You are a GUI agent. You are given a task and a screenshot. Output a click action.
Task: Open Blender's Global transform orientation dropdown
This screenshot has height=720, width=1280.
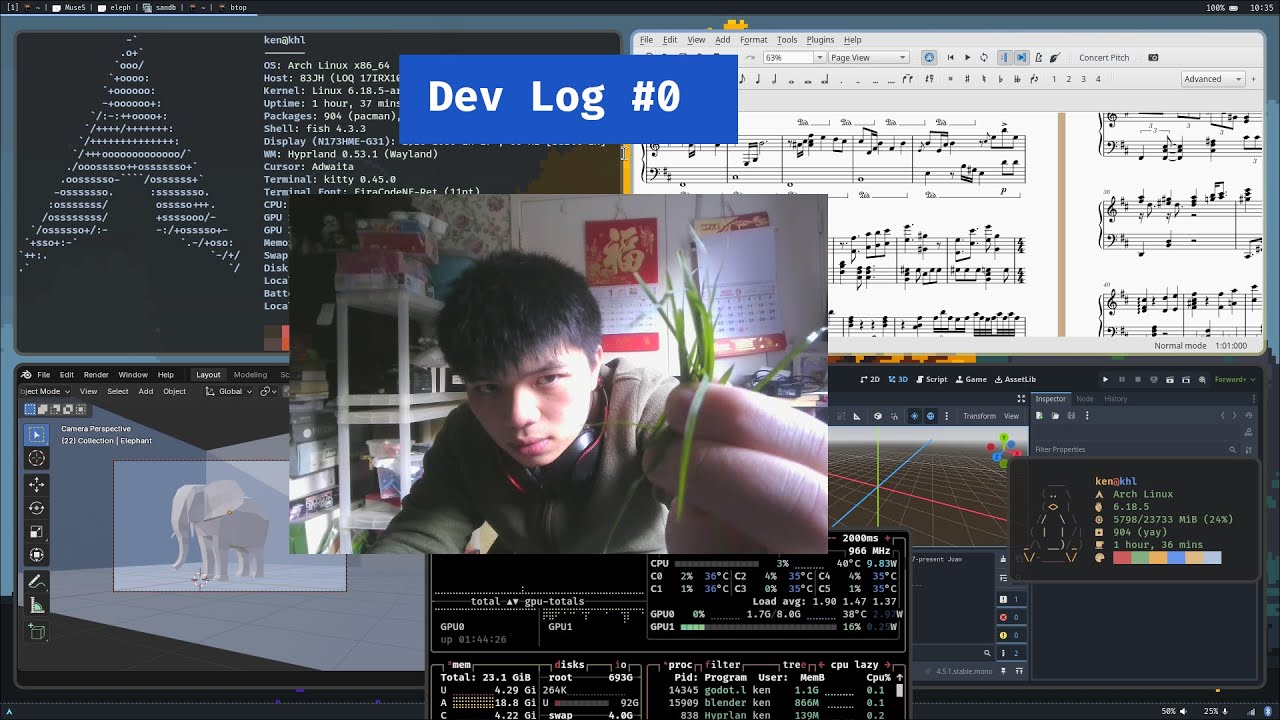coord(230,391)
